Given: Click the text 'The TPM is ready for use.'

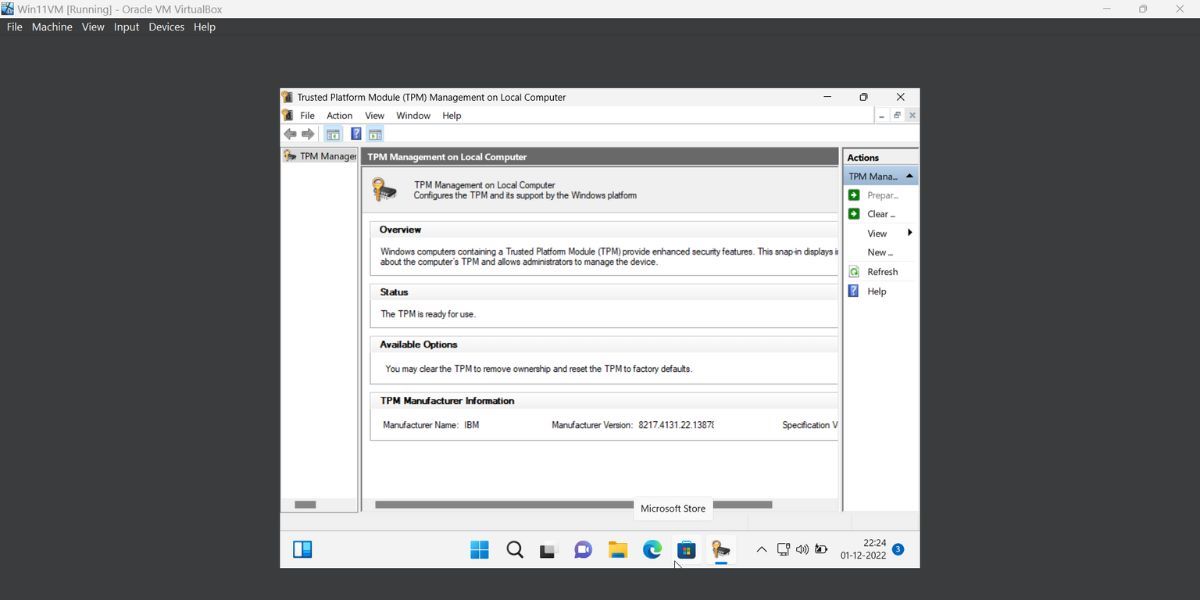Looking at the screenshot, I should [x=428, y=314].
